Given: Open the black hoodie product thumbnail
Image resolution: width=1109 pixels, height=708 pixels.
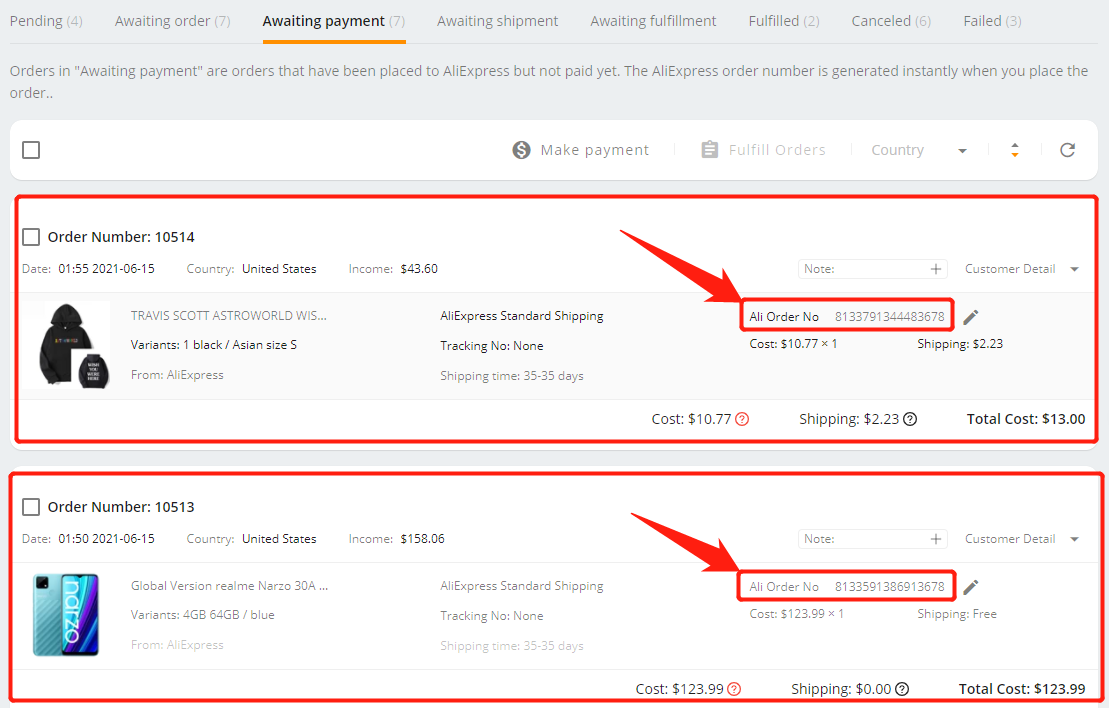Looking at the screenshot, I should 68,344.
